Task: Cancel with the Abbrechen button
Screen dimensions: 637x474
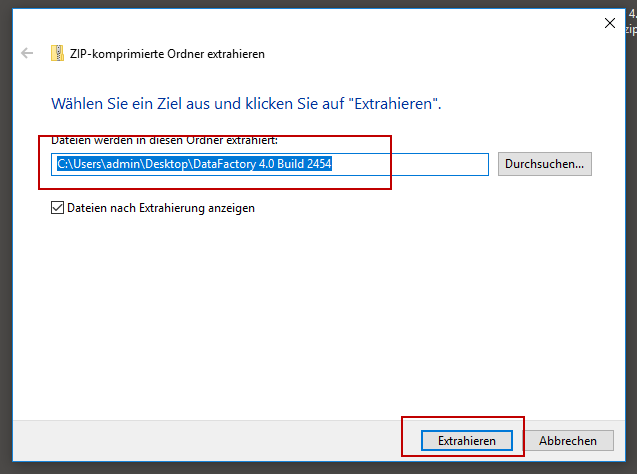Action: [x=567, y=440]
